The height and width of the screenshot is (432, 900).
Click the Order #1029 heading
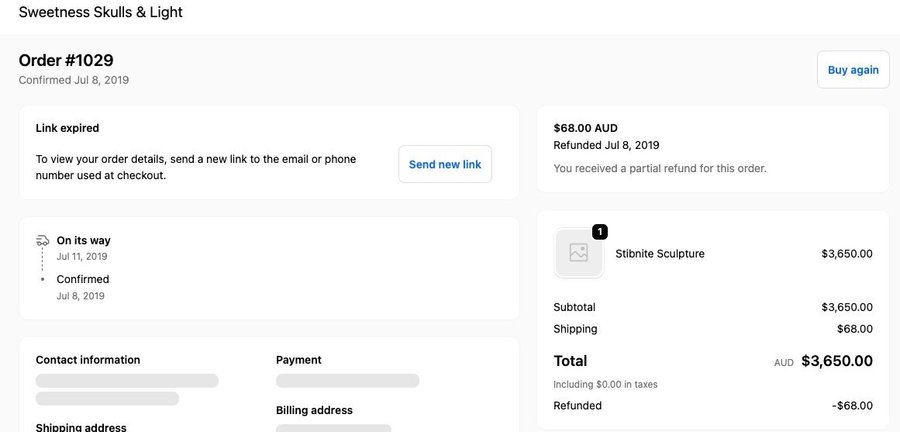coord(66,60)
